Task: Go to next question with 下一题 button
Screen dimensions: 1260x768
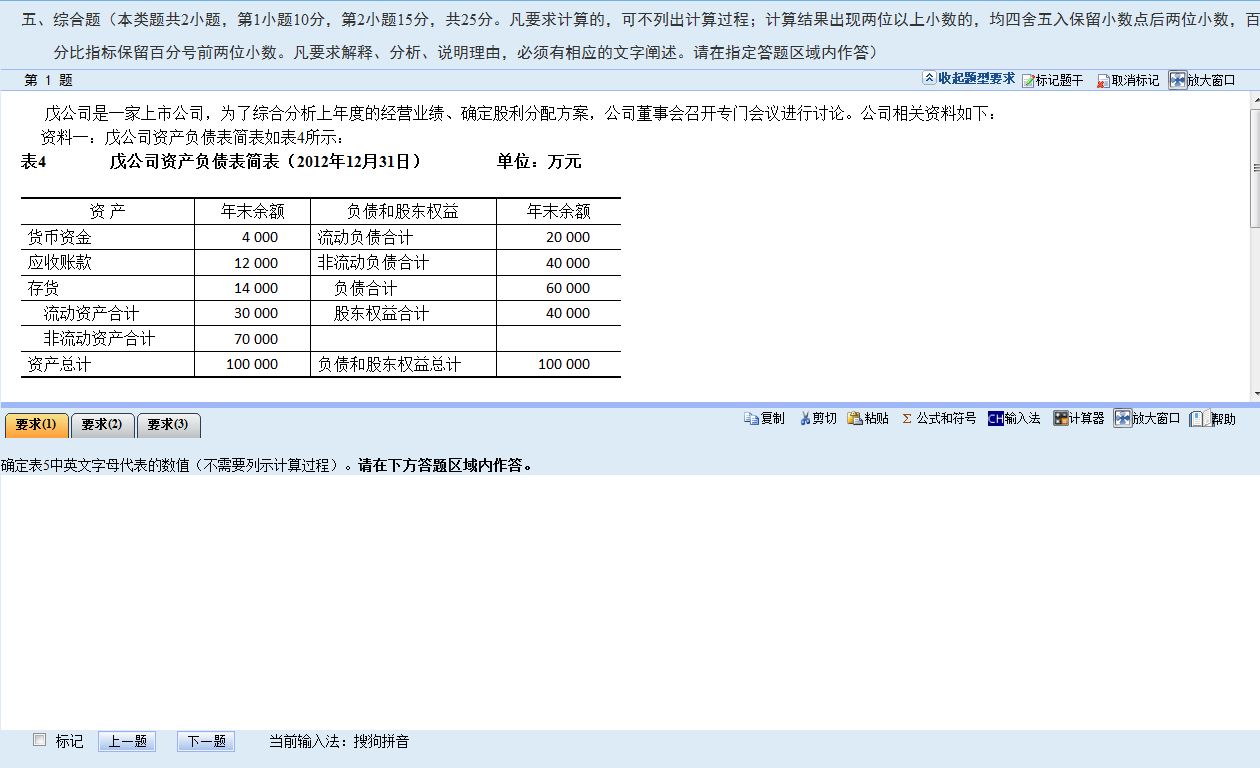Action: point(205,741)
